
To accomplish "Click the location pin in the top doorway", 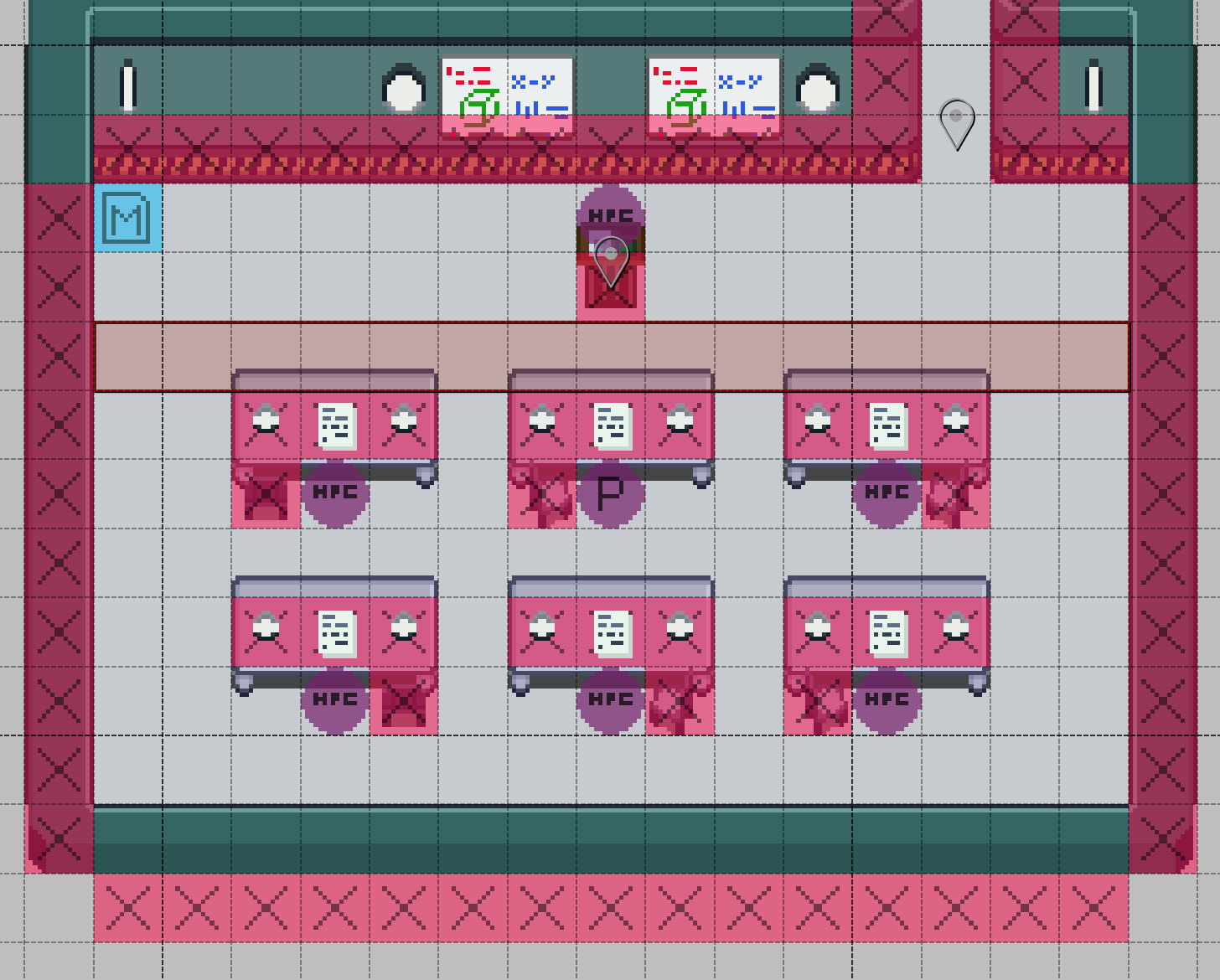I will point(957,125).
